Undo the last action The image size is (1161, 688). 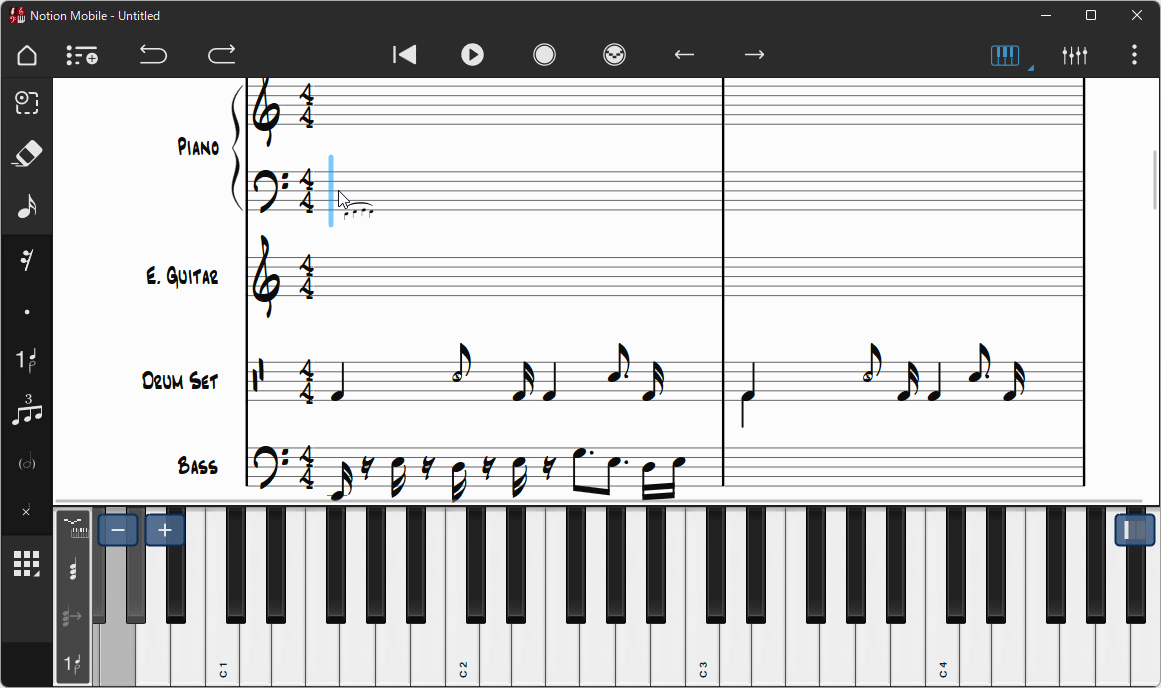pos(153,55)
